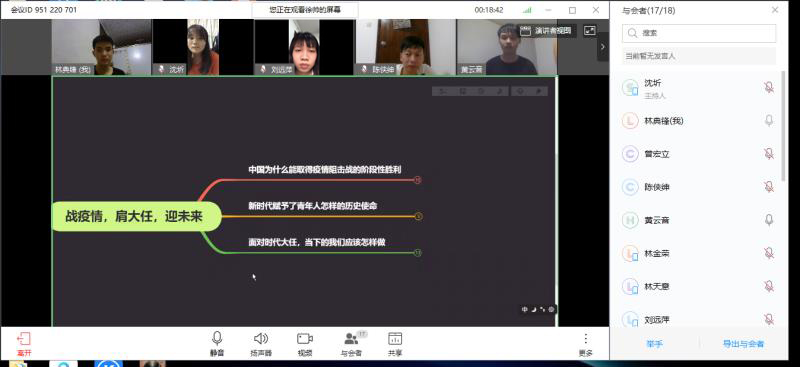Enter fullscreen using the expand arrows icon
Image resolution: width=800 pixels, height=367 pixels.
pos(589,31)
